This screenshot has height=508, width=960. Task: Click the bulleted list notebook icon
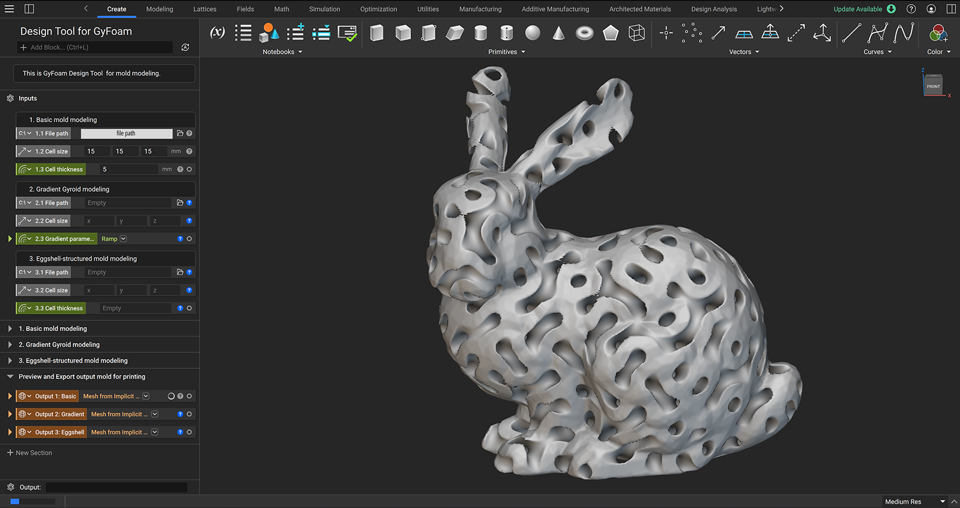tap(243, 33)
